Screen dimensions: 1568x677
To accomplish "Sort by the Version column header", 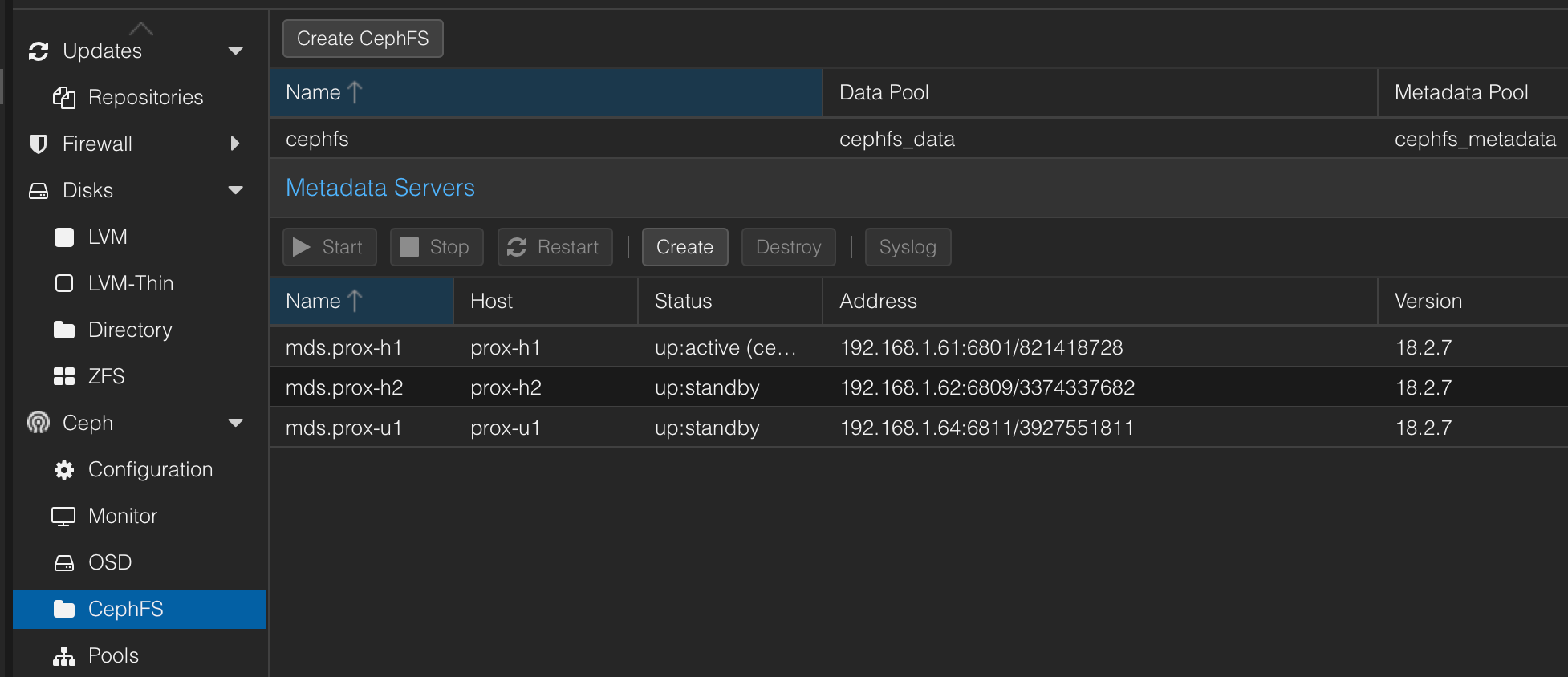I will click(1473, 301).
